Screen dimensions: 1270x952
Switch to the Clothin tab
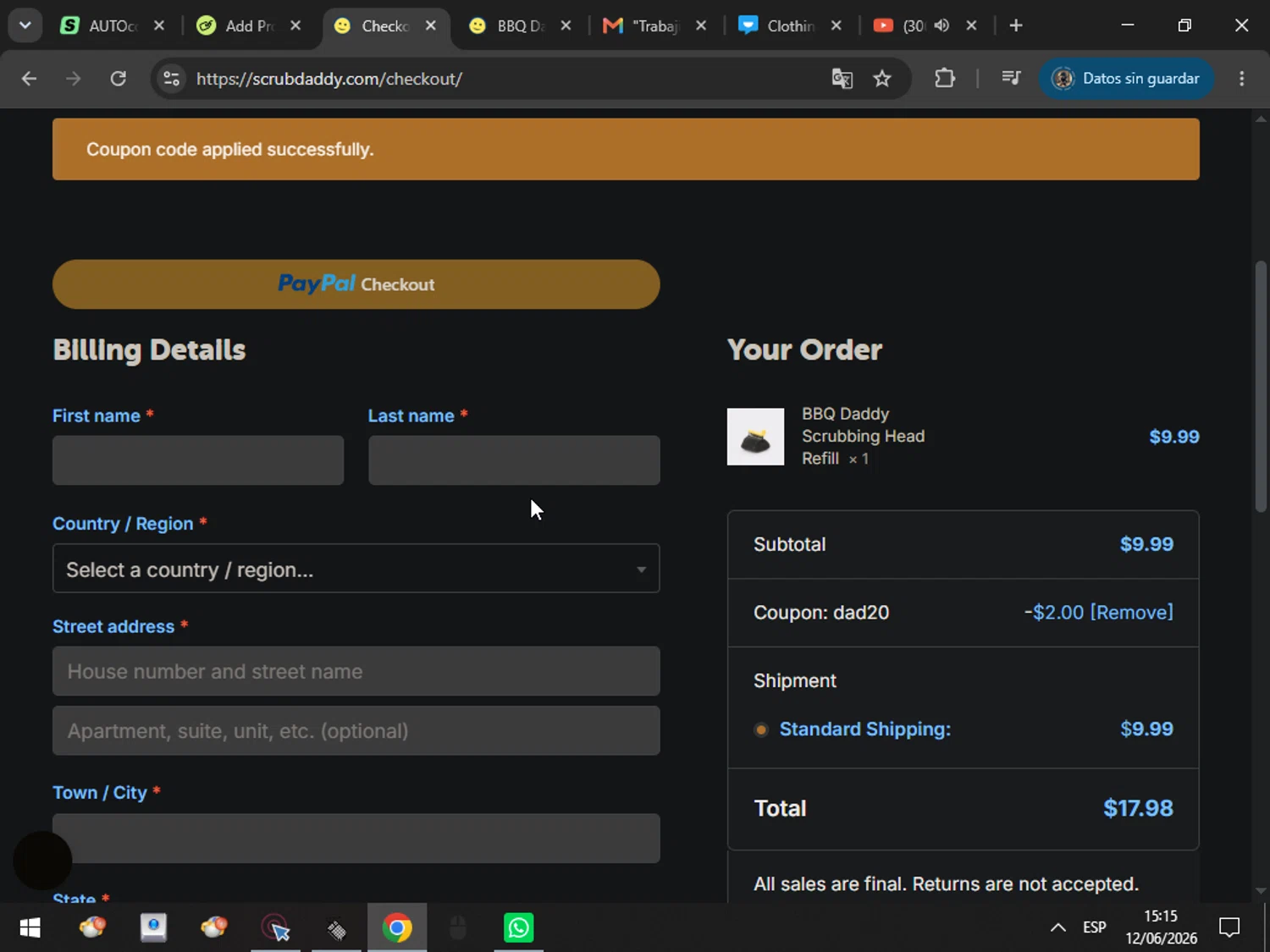[x=790, y=25]
